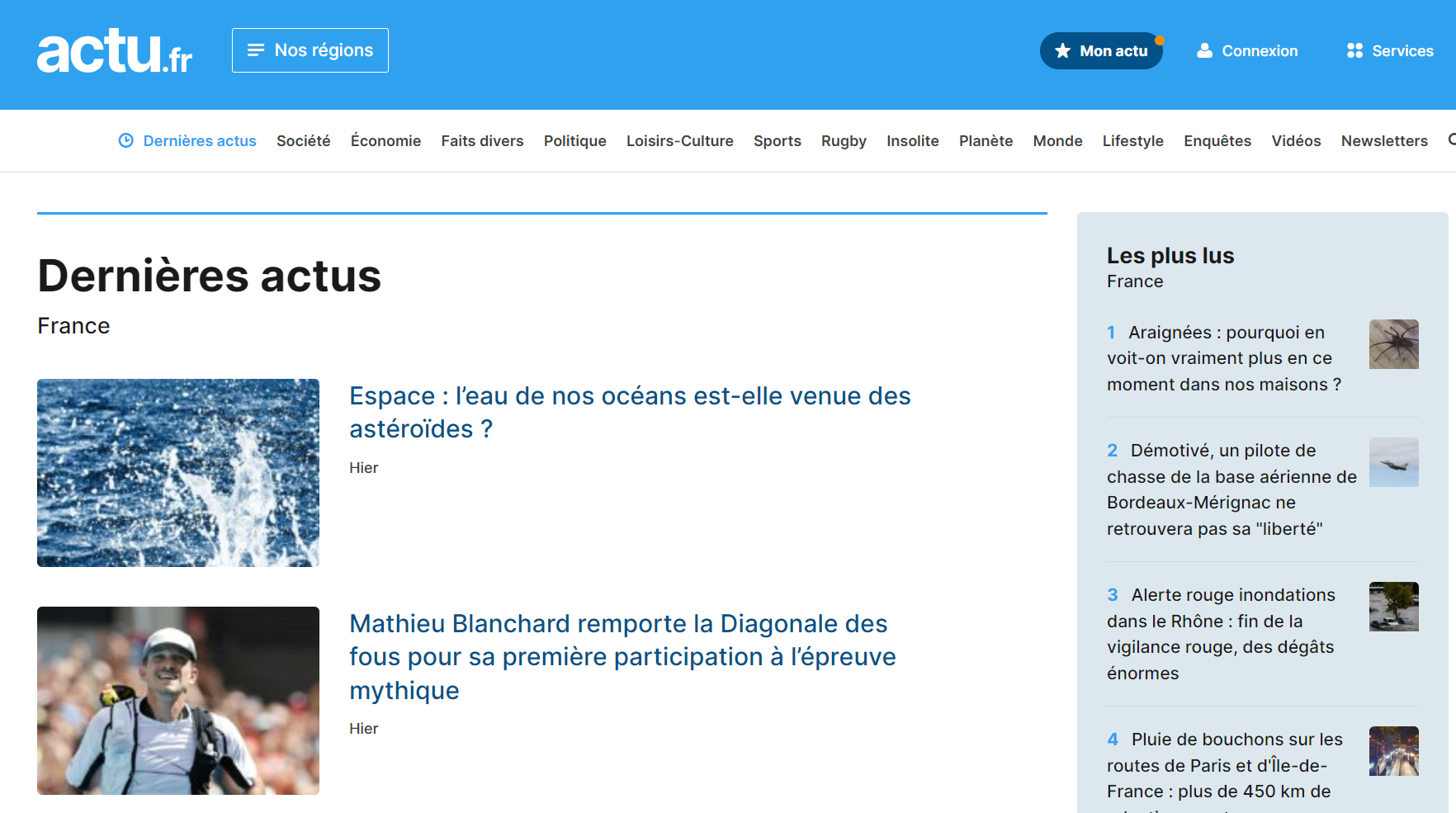Open the Services grid menu

point(1390,51)
